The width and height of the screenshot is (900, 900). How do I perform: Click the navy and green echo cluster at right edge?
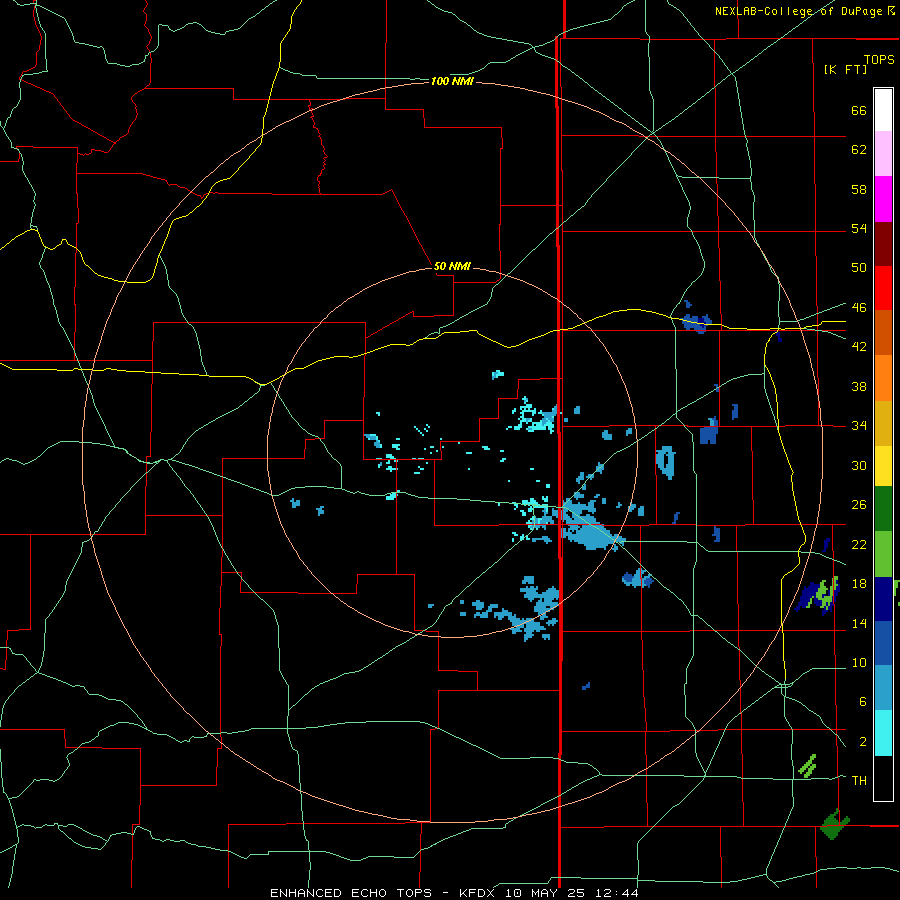(817, 596)
